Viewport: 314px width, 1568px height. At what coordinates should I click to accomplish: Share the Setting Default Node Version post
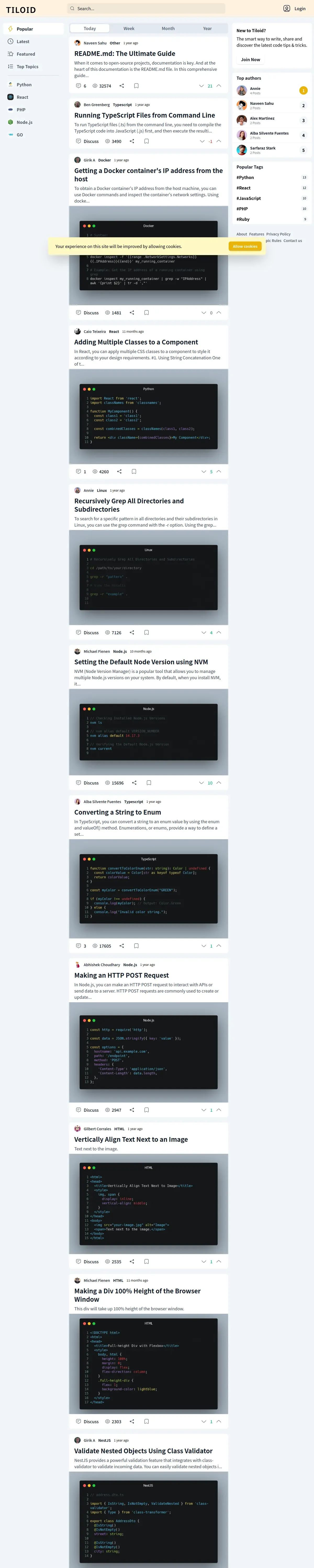(134, 783)
